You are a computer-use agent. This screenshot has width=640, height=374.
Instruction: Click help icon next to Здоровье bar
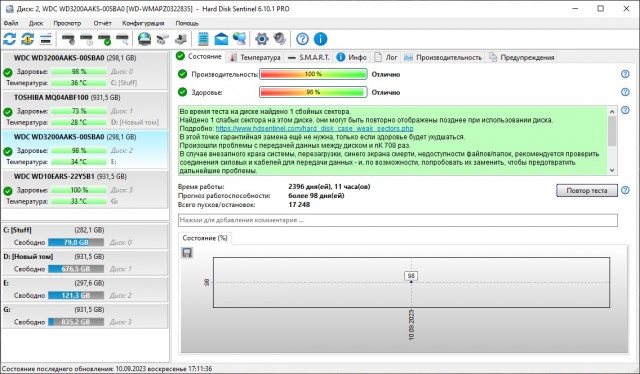pyautogui.click(x=625, y=92)
